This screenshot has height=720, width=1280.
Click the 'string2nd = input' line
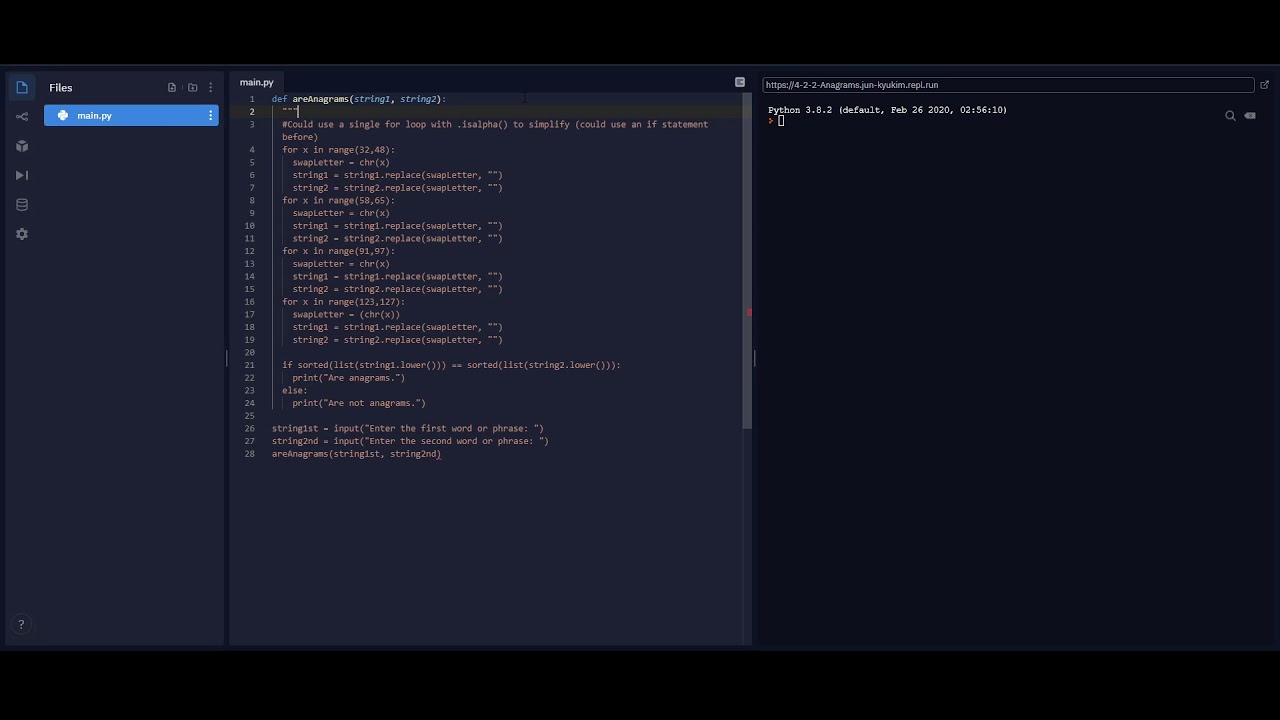click(410, 442)
